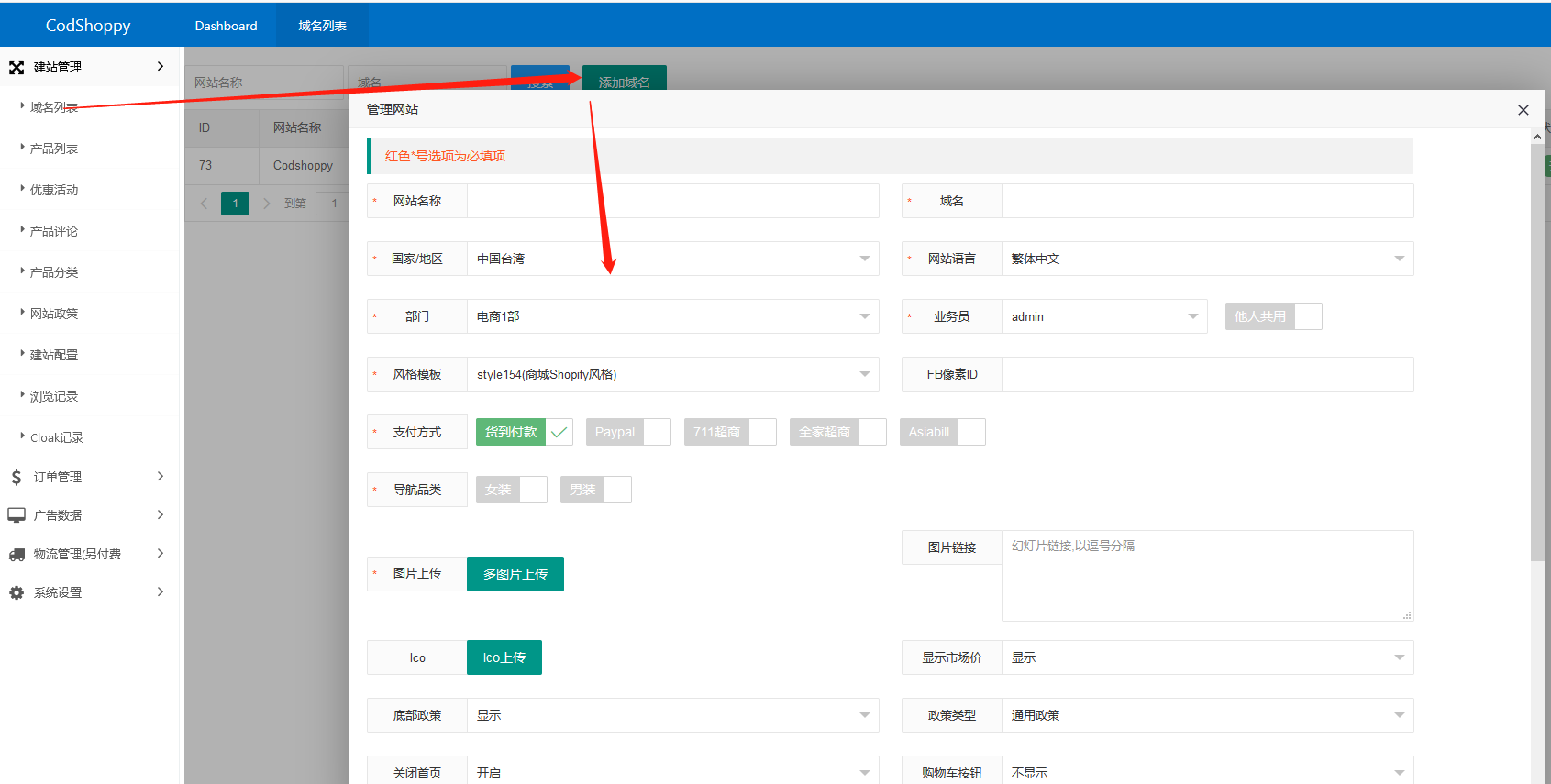Toggle 全家超商 payment option

838,432
